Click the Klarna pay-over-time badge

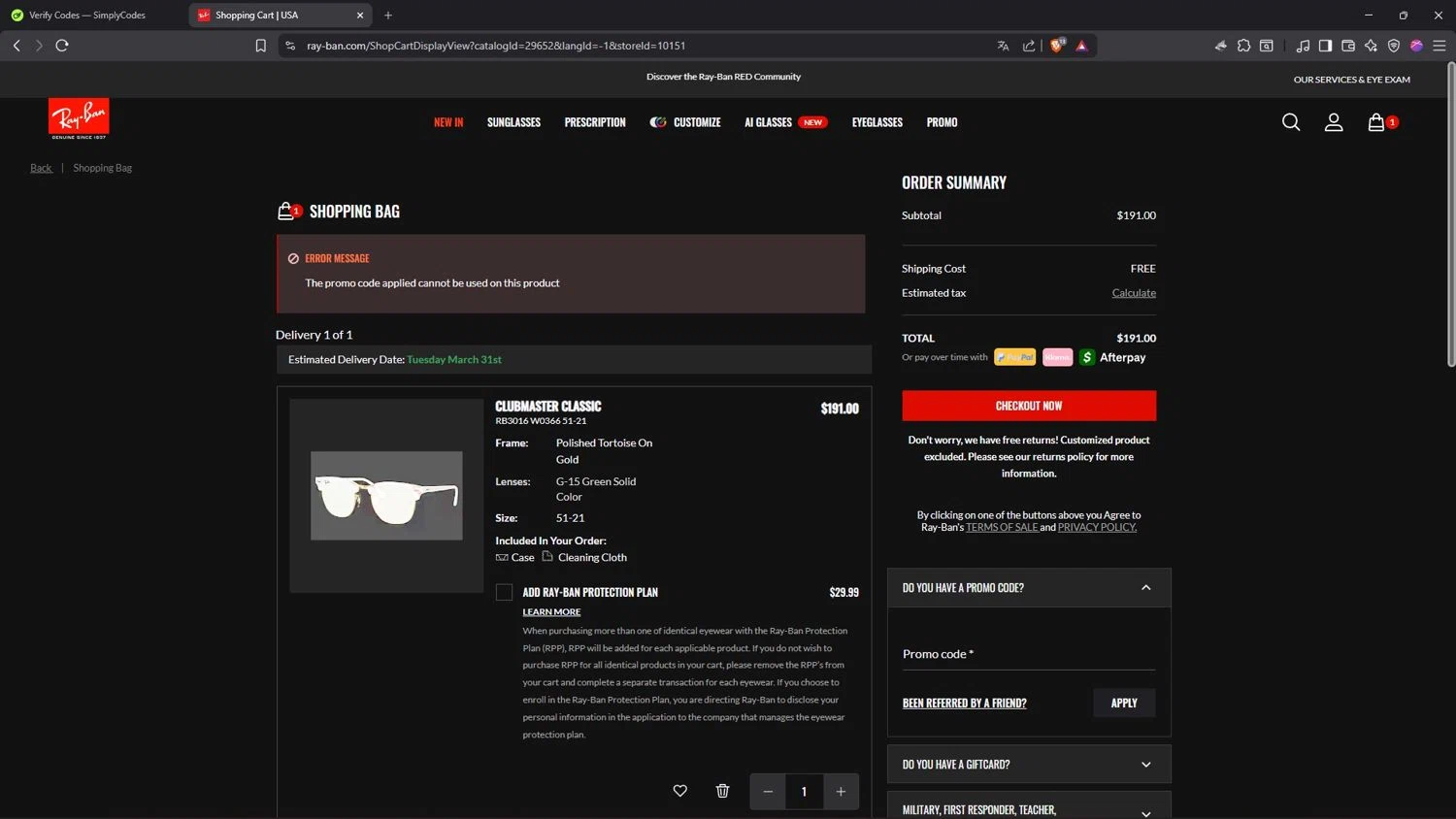pos(1057,357)
